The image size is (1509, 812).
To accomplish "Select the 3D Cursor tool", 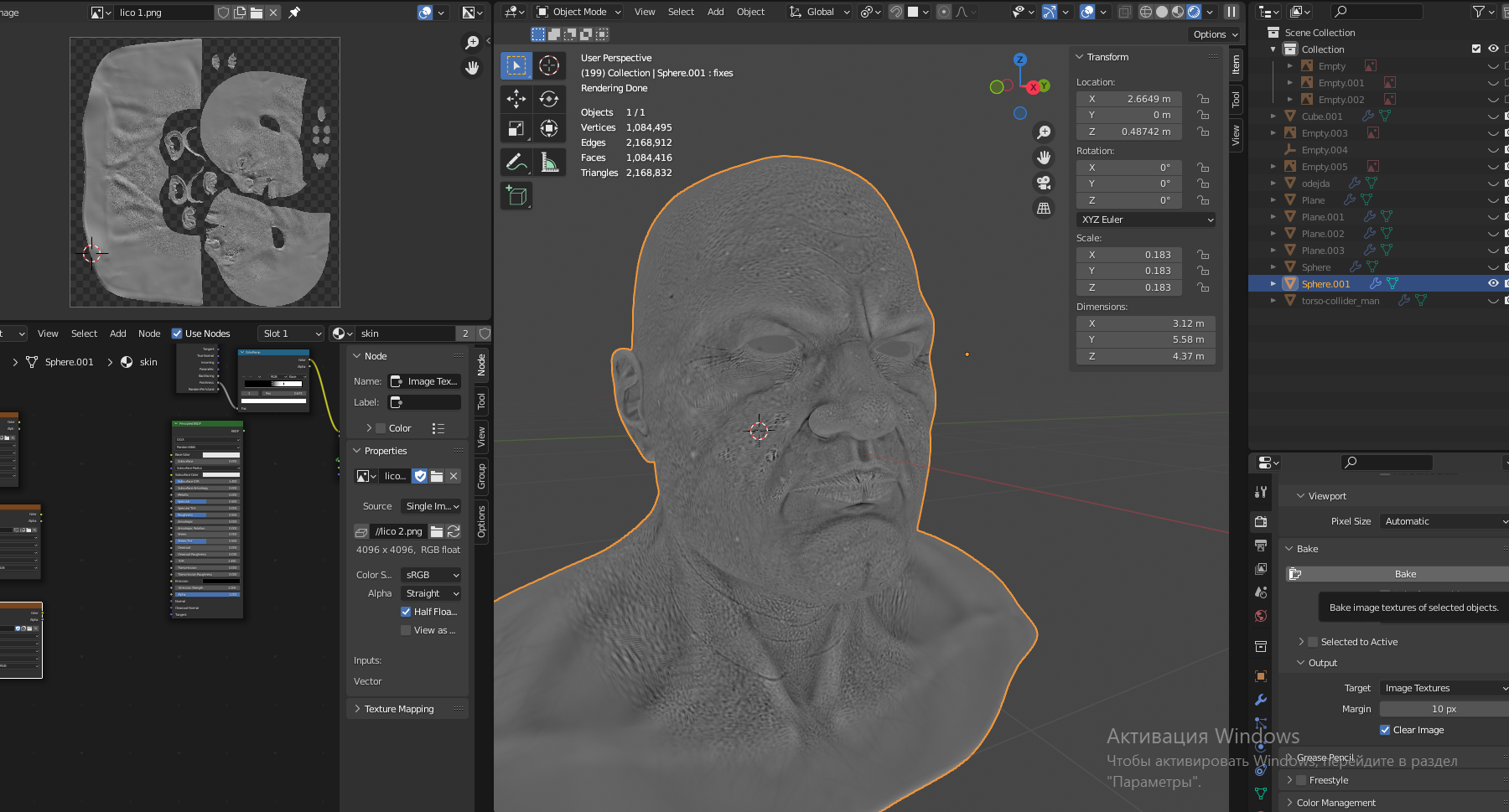I will click(549, 65).
